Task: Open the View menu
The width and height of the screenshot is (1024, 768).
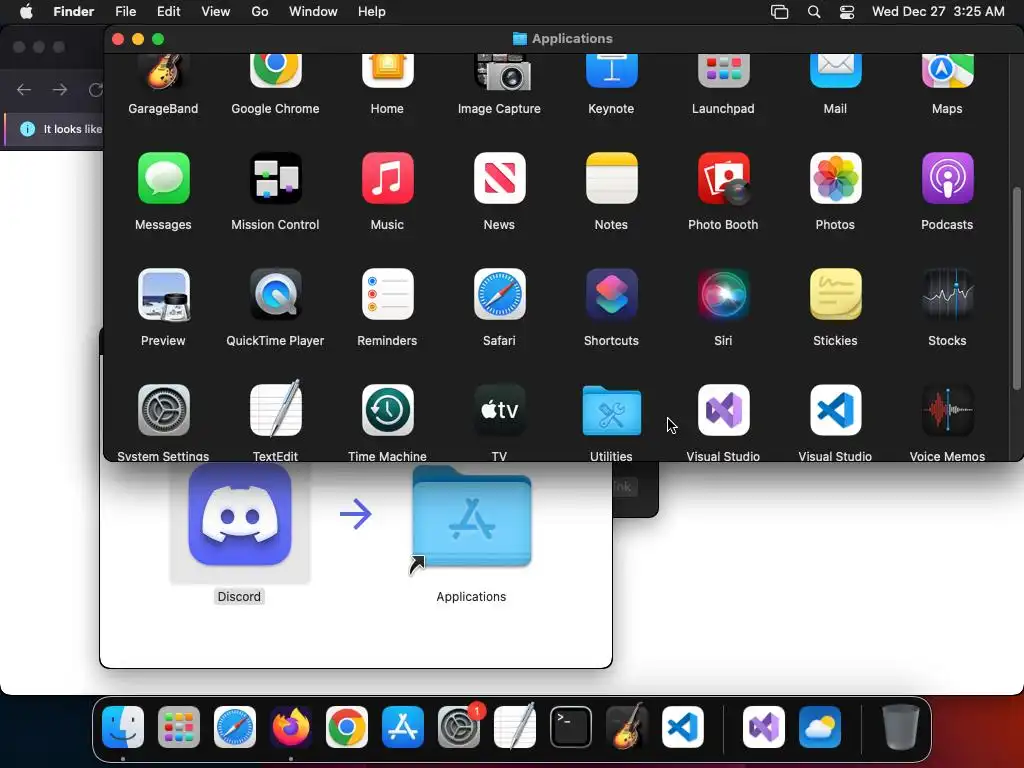Action: click(x=216, y=12)
